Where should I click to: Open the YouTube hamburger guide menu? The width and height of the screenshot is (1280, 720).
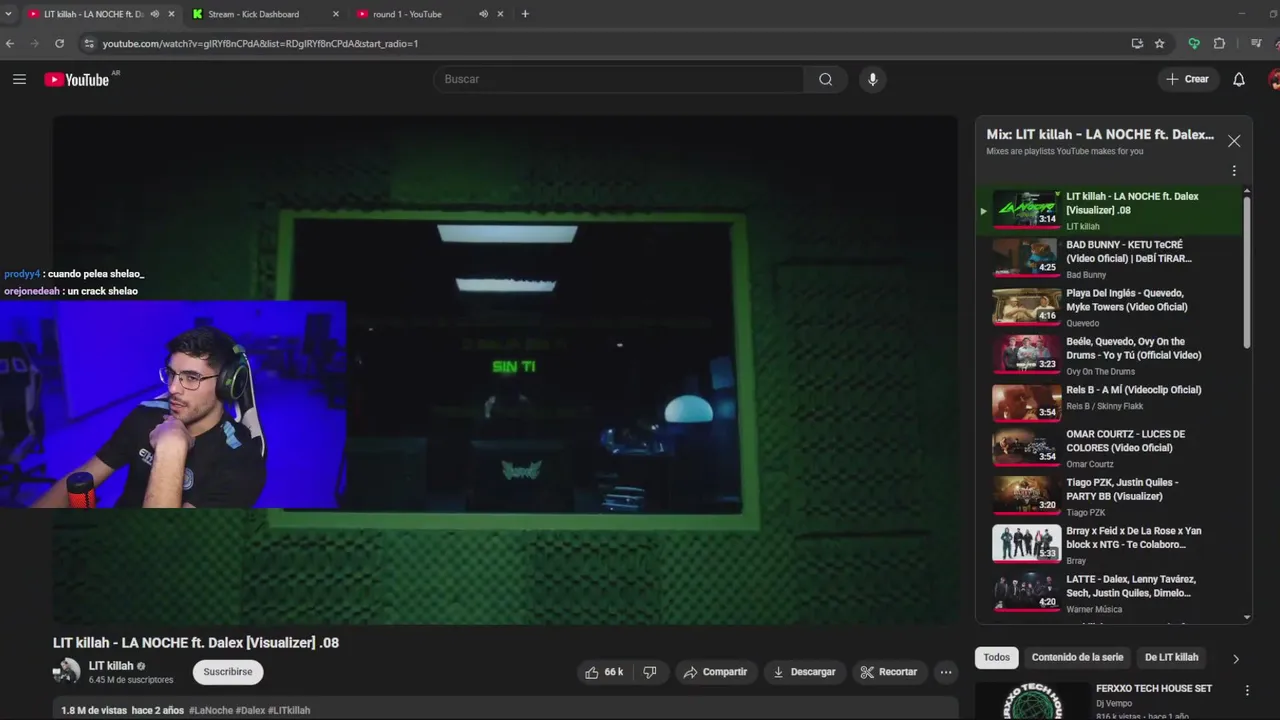point(19,79)
